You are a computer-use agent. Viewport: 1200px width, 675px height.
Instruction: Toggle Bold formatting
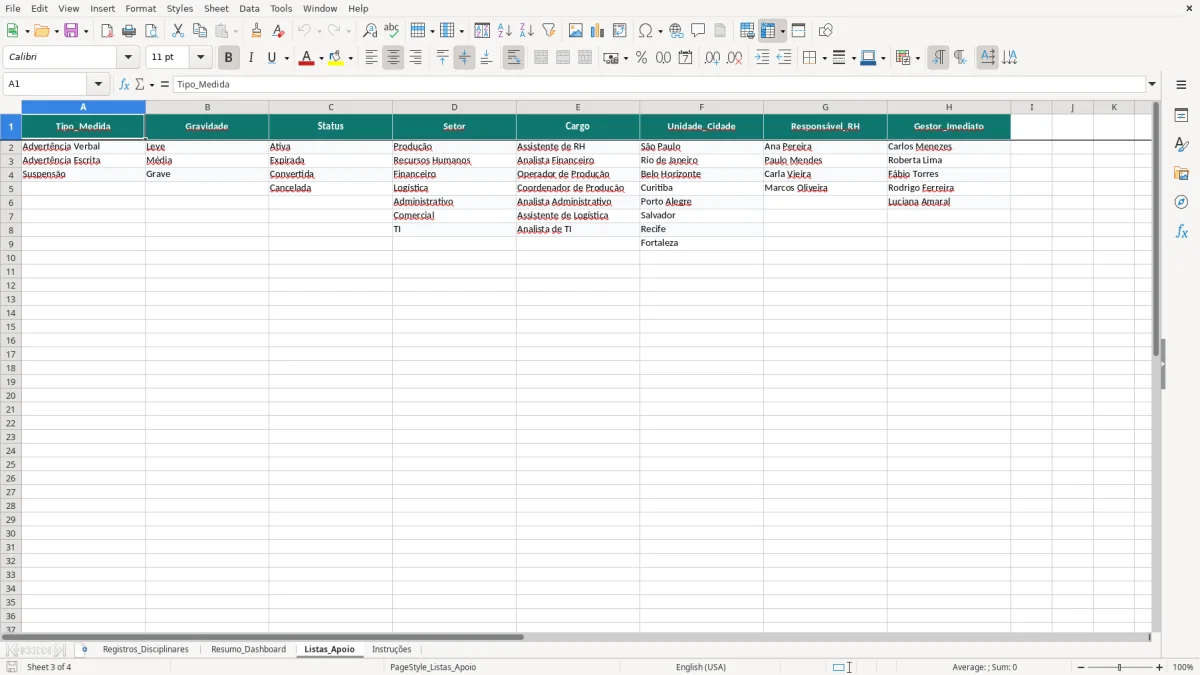point(229,58)
